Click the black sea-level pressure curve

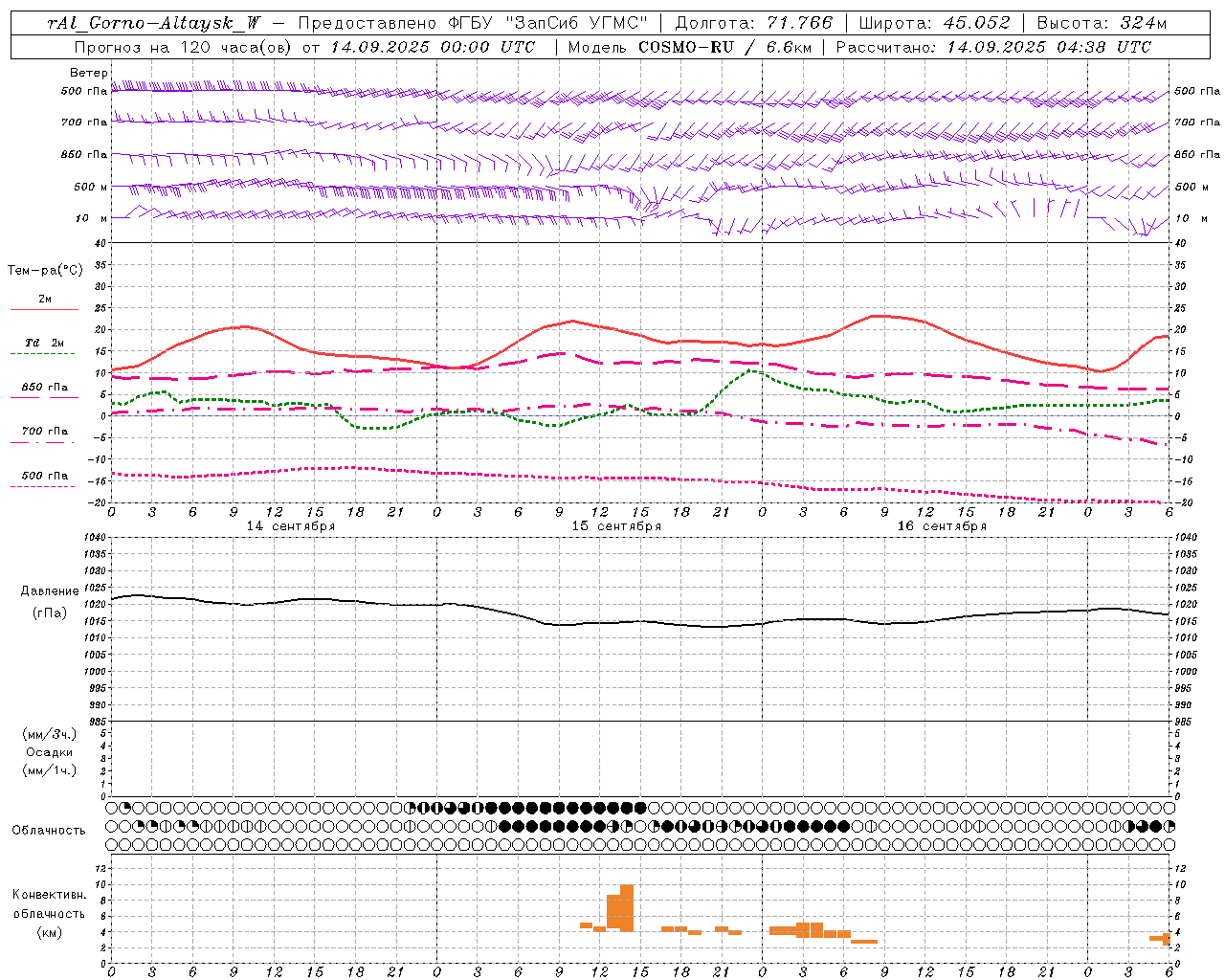point(639,621)
